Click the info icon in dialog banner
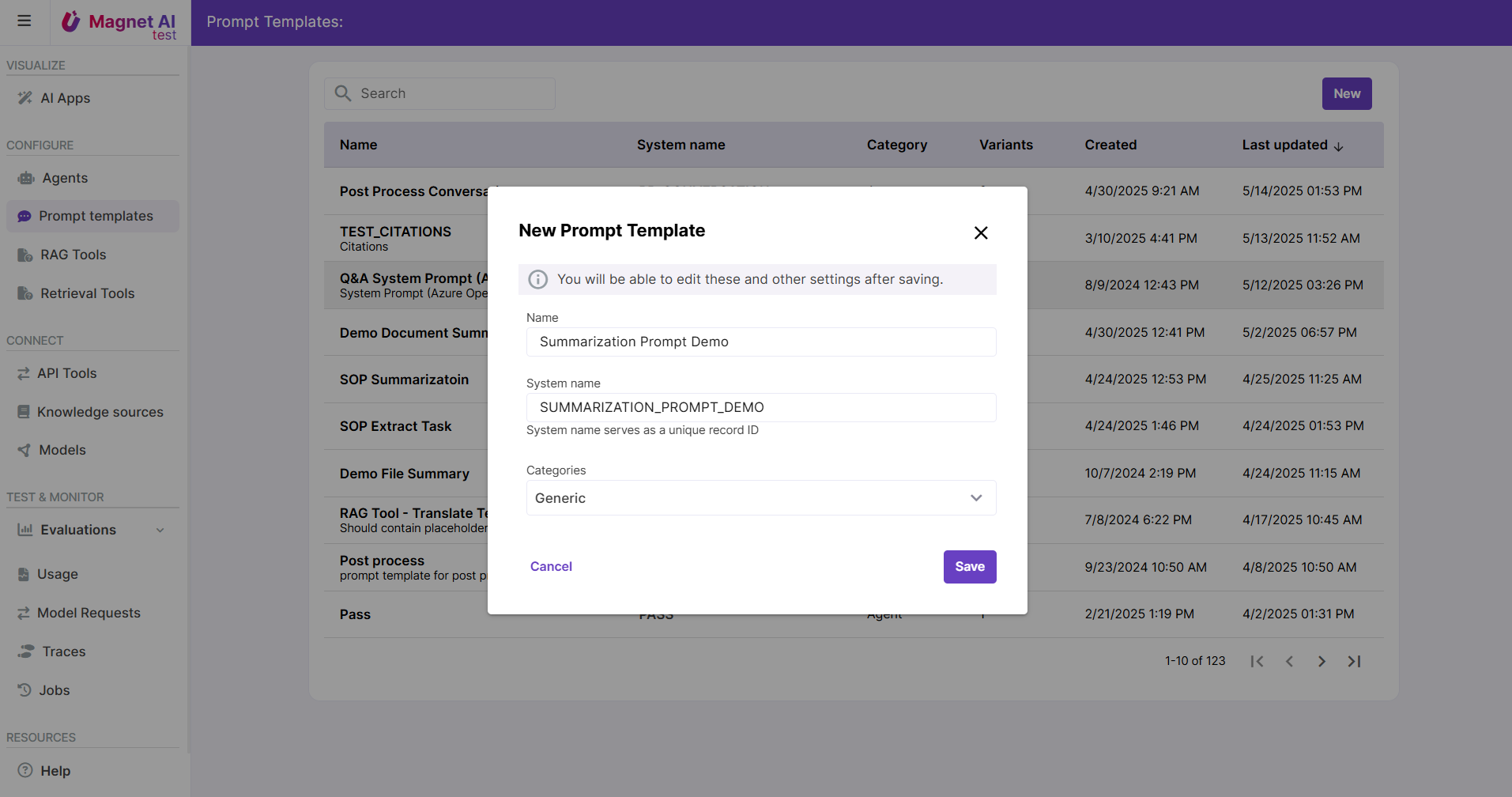Image resolution: width=1512 pixels, height=797 pixels. pos(538,279)
